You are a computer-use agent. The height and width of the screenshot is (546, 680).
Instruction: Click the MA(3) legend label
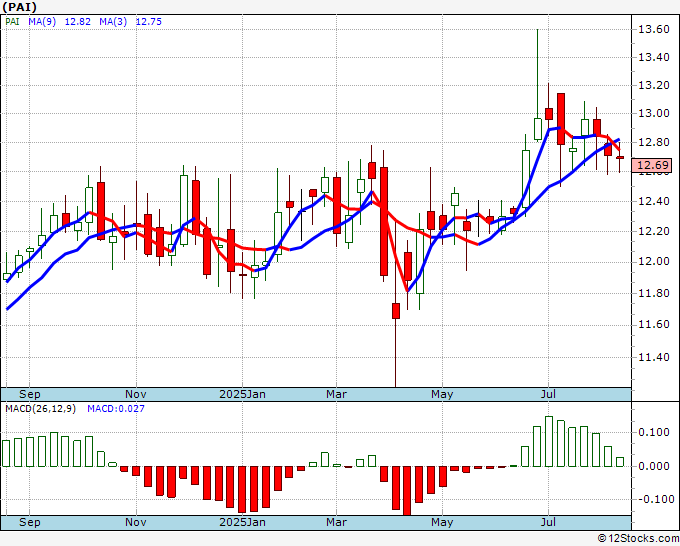click(113, 22)
